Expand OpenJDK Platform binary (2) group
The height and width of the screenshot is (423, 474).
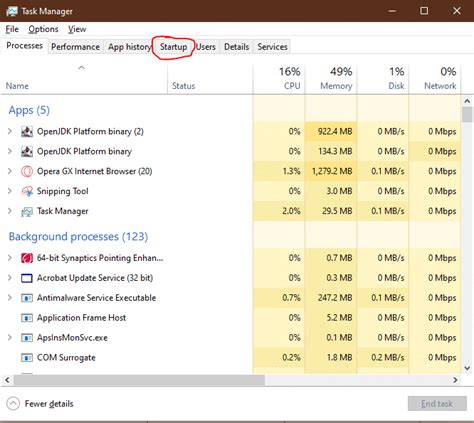[10, 132]
